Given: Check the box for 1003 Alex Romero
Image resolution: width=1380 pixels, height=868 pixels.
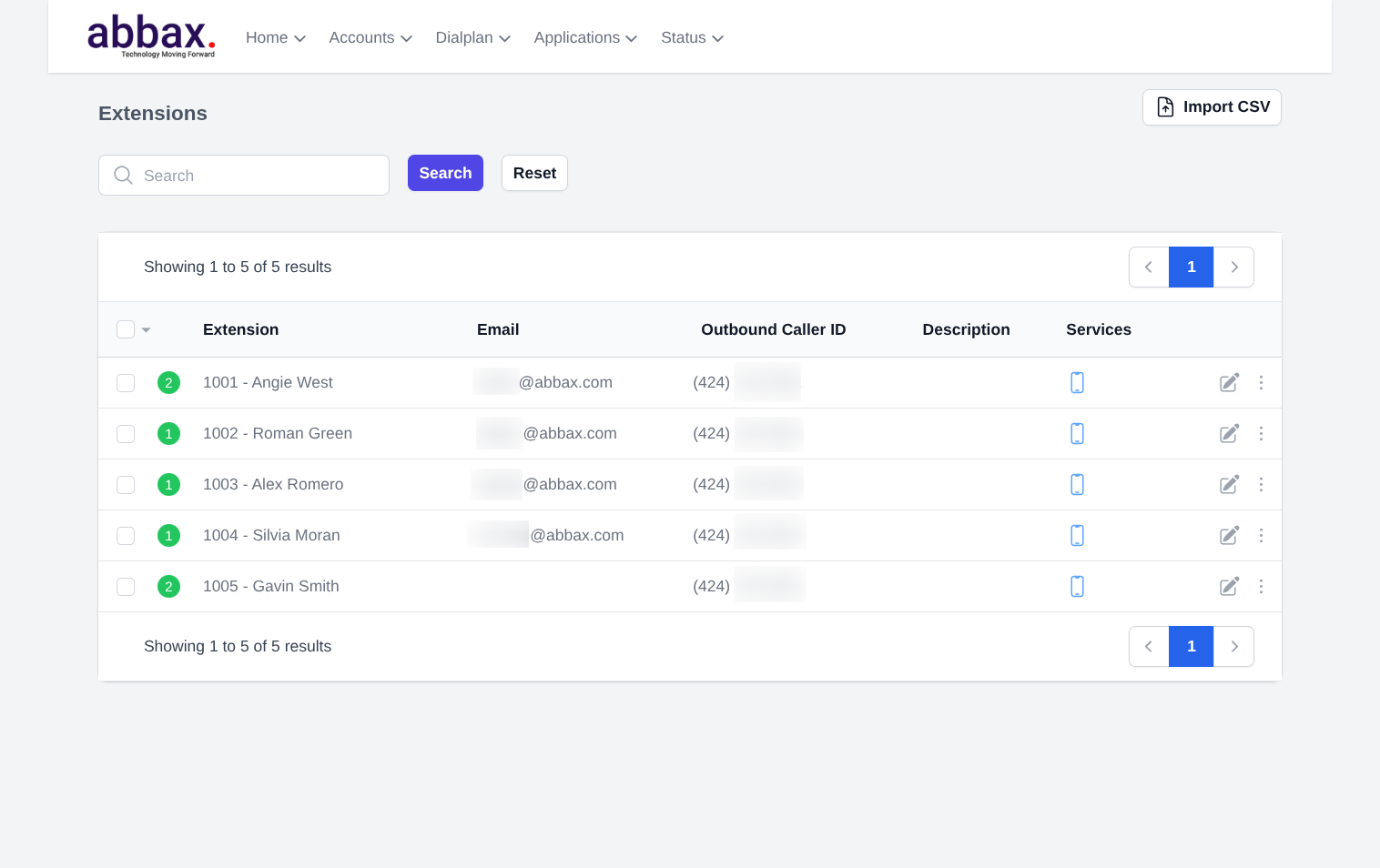Looking at the screenshot, I should click(x=126, y=485).
